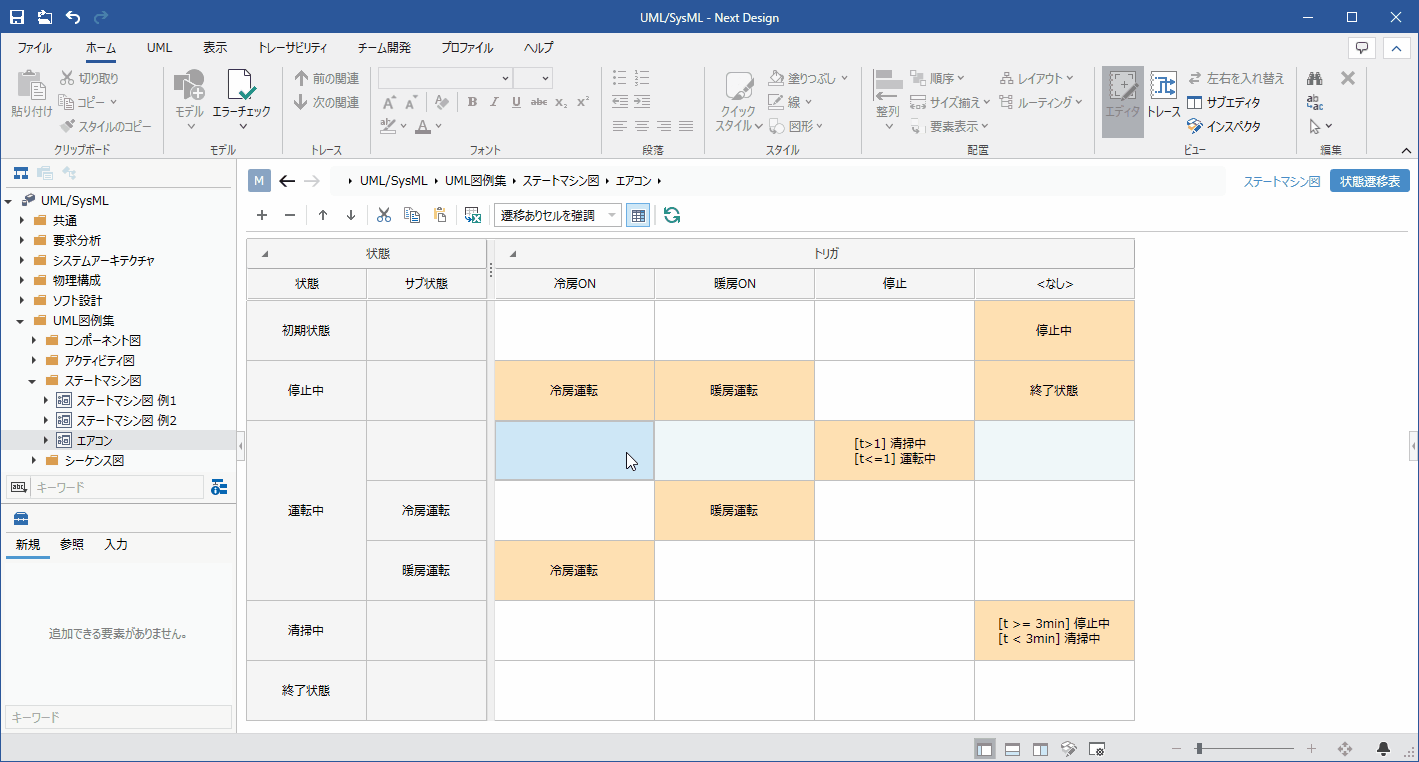Expand the コンポーネント図 folder
Image resolution: width=1419 pixels, height=762 pixels.
coord(34,341)
